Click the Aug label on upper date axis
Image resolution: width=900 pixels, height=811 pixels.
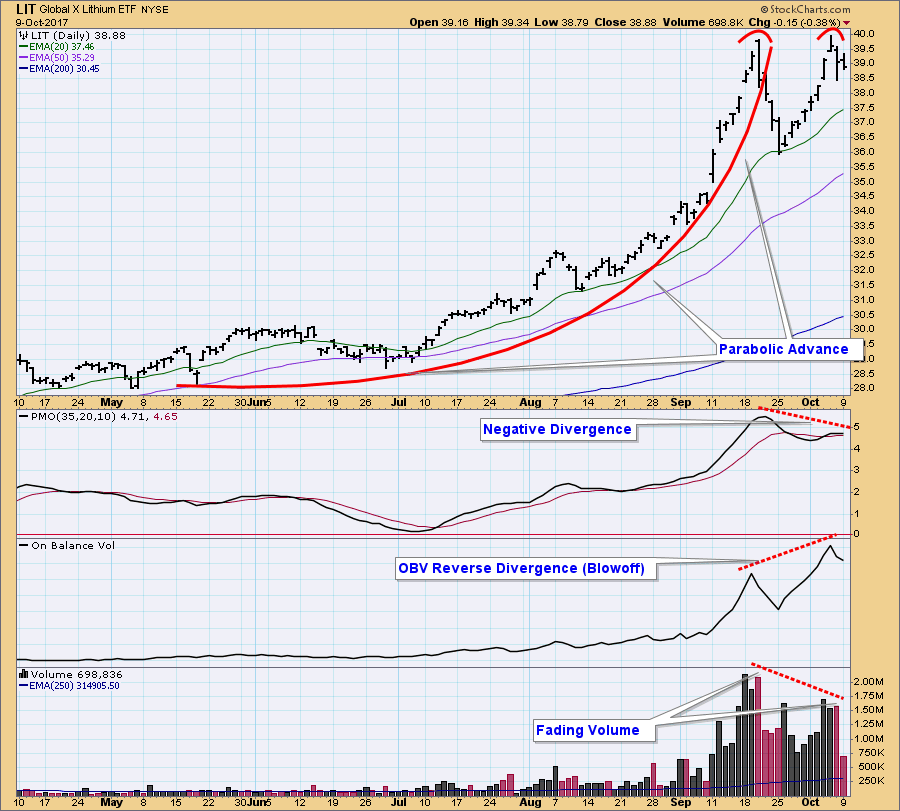[530, 402]
